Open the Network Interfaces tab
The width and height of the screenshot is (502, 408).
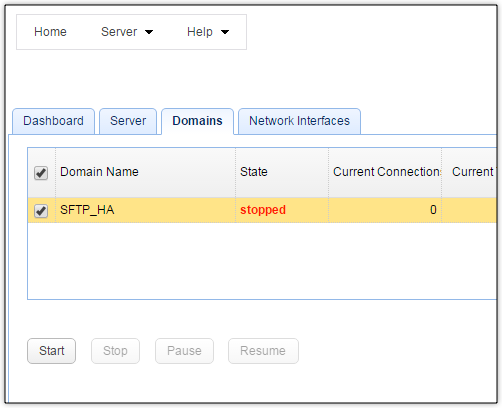tap(299, 121)
